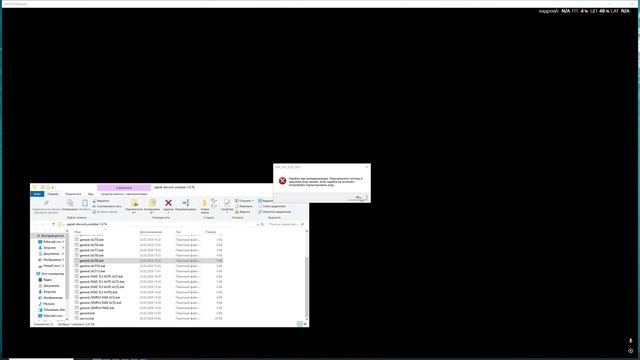Sort files by the Type column header
Image resolution: width=640 pixels, height=360 pixels.
178,232
